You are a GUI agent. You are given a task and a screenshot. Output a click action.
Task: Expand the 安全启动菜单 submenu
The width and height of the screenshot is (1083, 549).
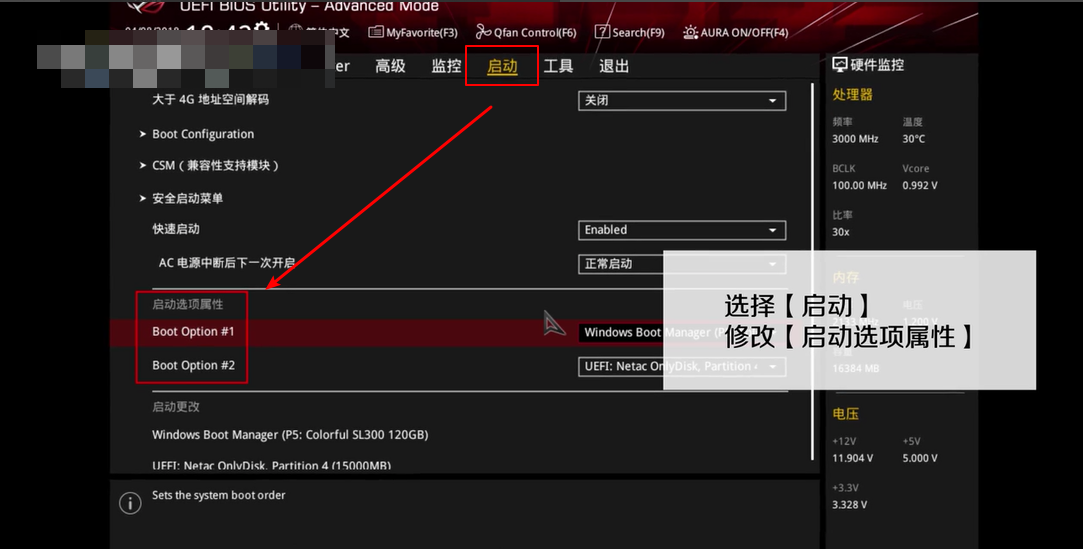187,198
